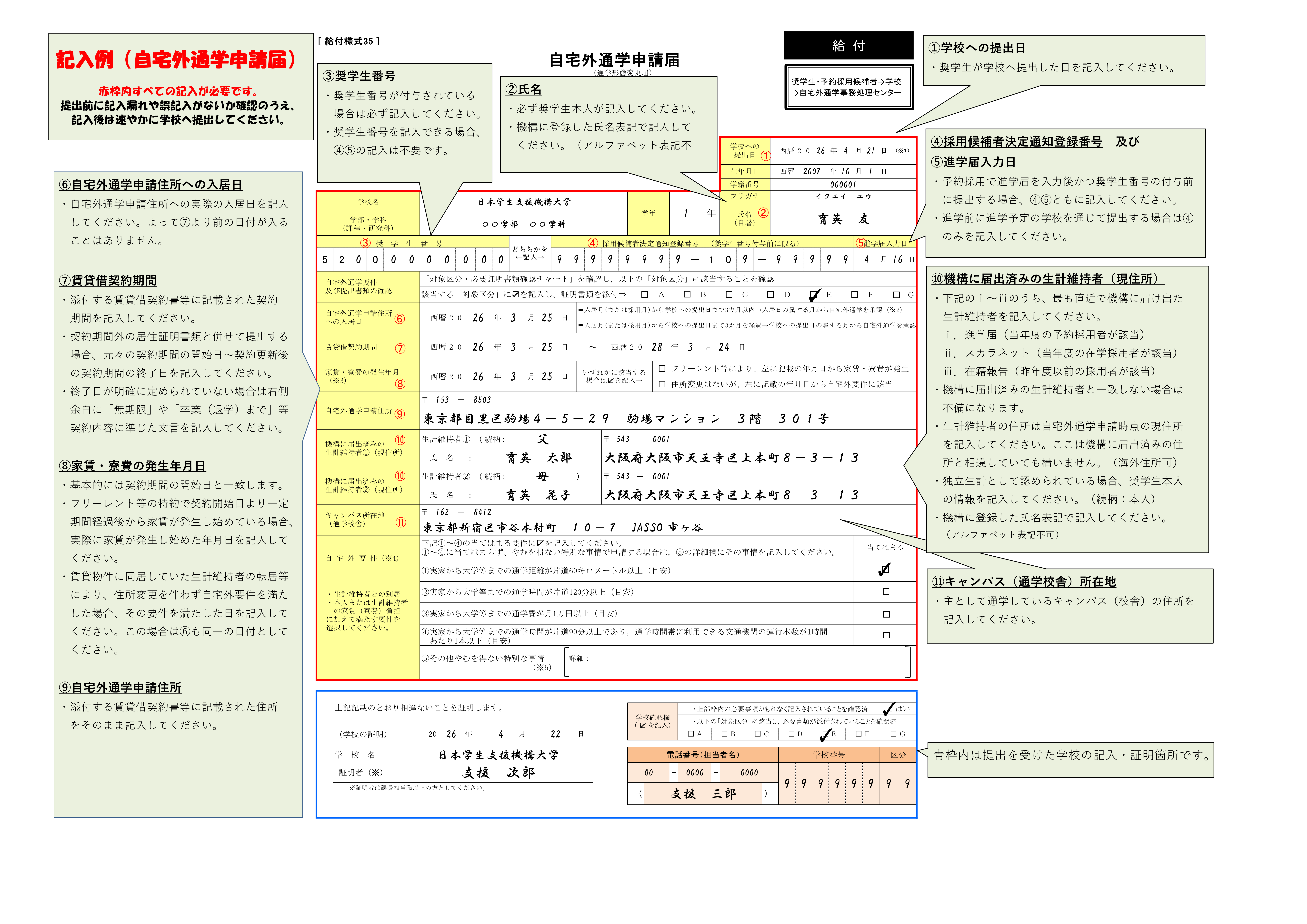
Task: Click the heading ⑥自宅外通学申請住所への入居日
Action: 151,185
